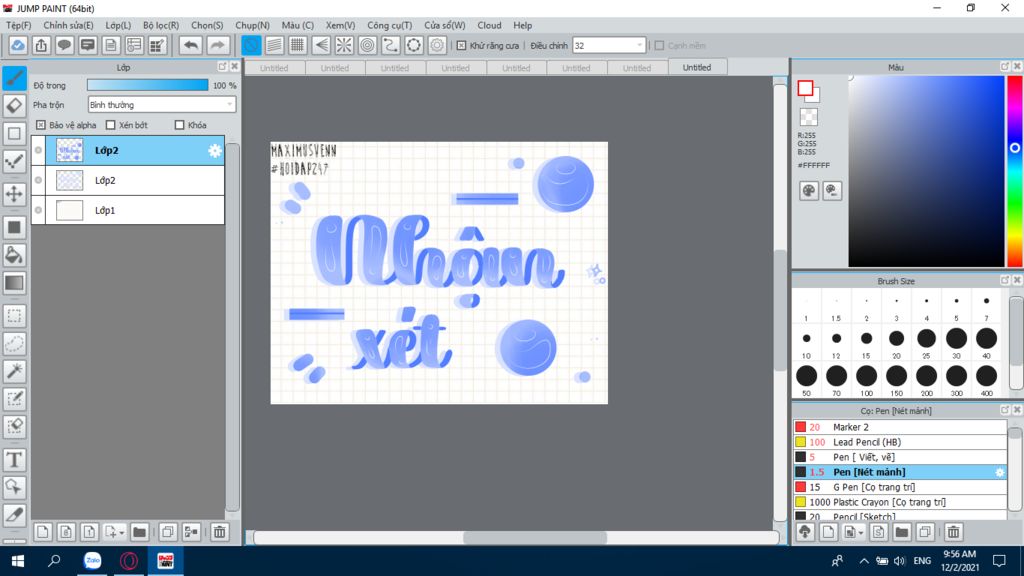This screenshot has width=1024, height=576.
Task: Toggle Khử răng cưa checkbox
Action: point(461,46)
